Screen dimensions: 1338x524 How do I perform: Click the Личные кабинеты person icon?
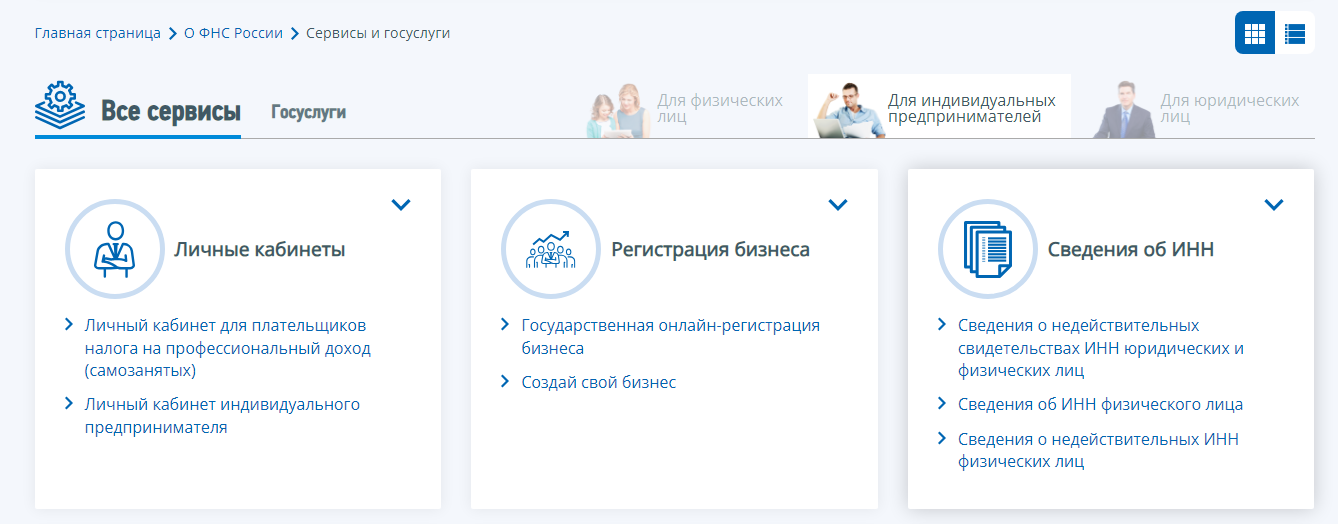pos(114,249)
